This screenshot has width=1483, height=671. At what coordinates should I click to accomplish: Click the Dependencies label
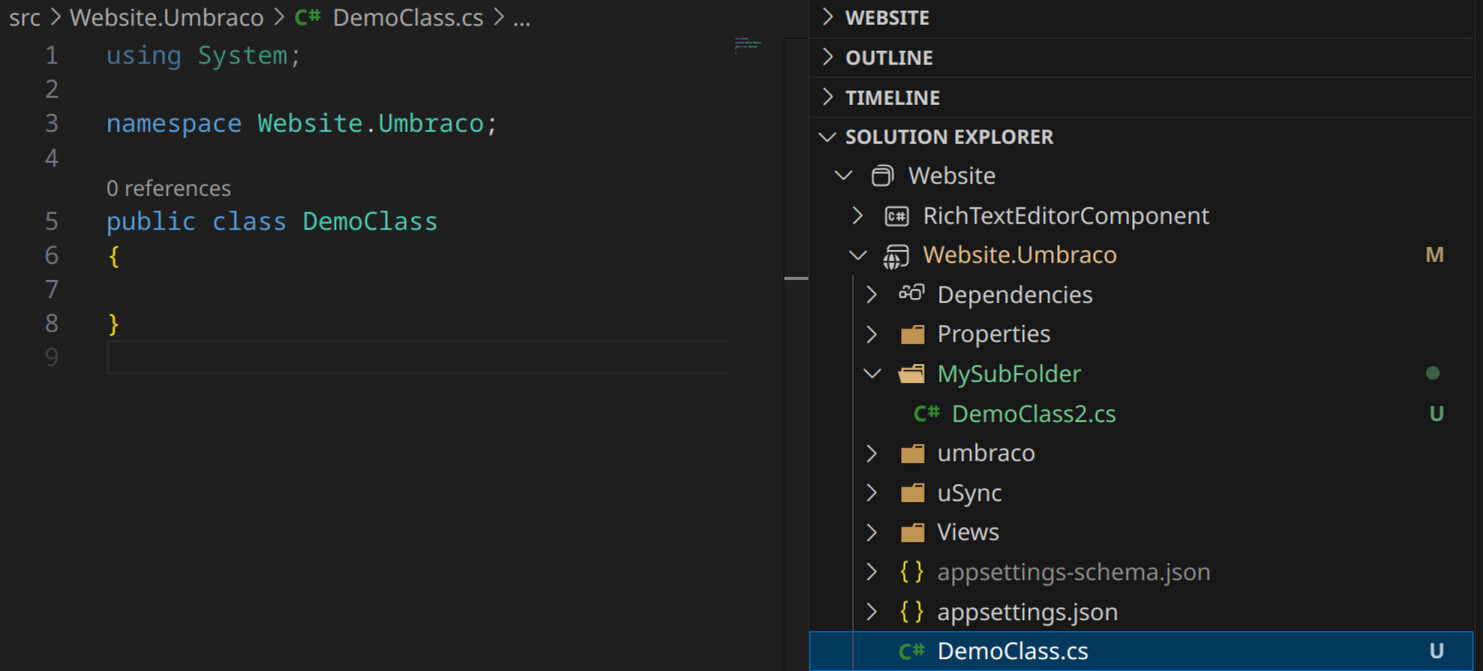(x=1015, y=294)
